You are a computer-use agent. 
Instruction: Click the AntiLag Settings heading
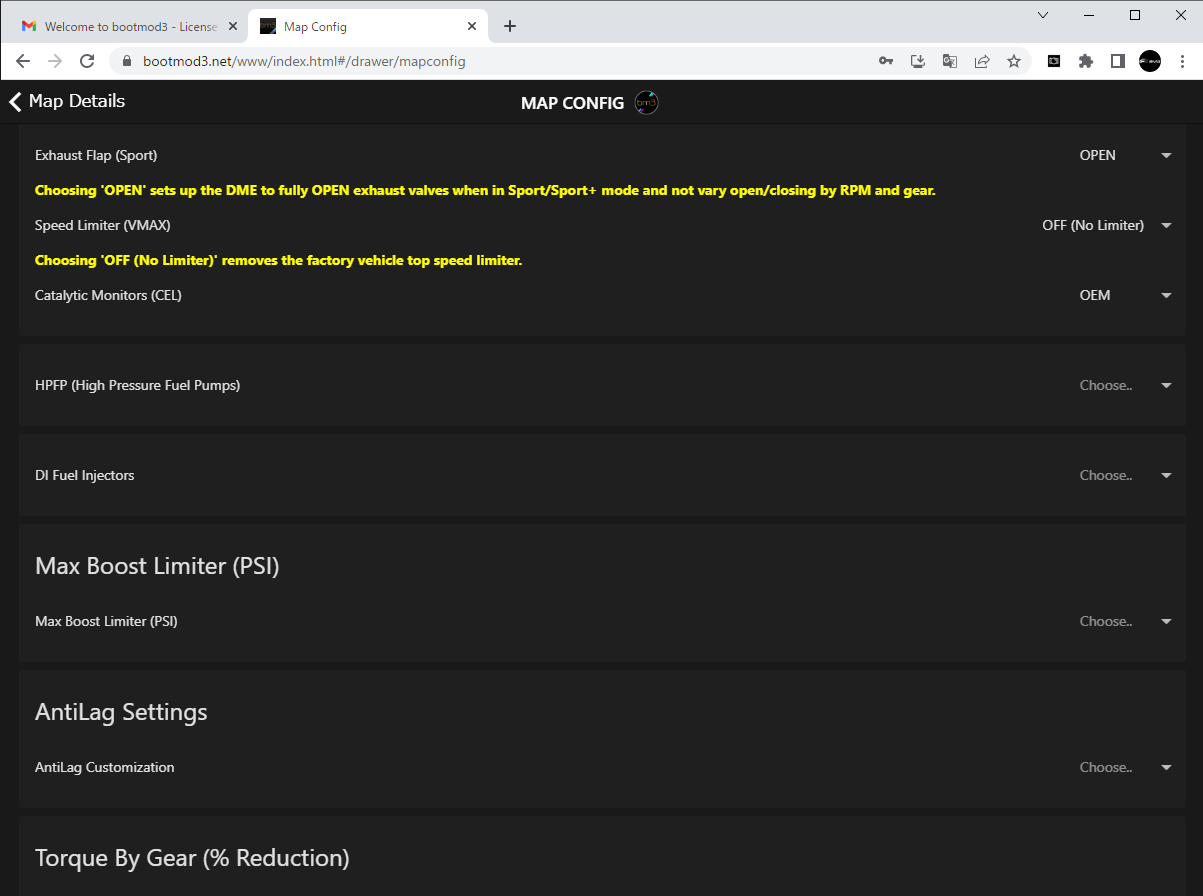121,712
